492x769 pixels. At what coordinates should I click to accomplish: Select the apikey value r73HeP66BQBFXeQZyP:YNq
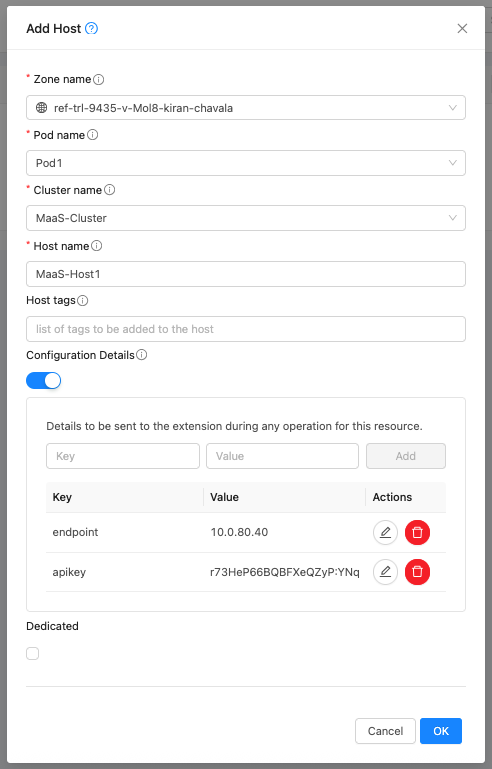click(285, 572)
